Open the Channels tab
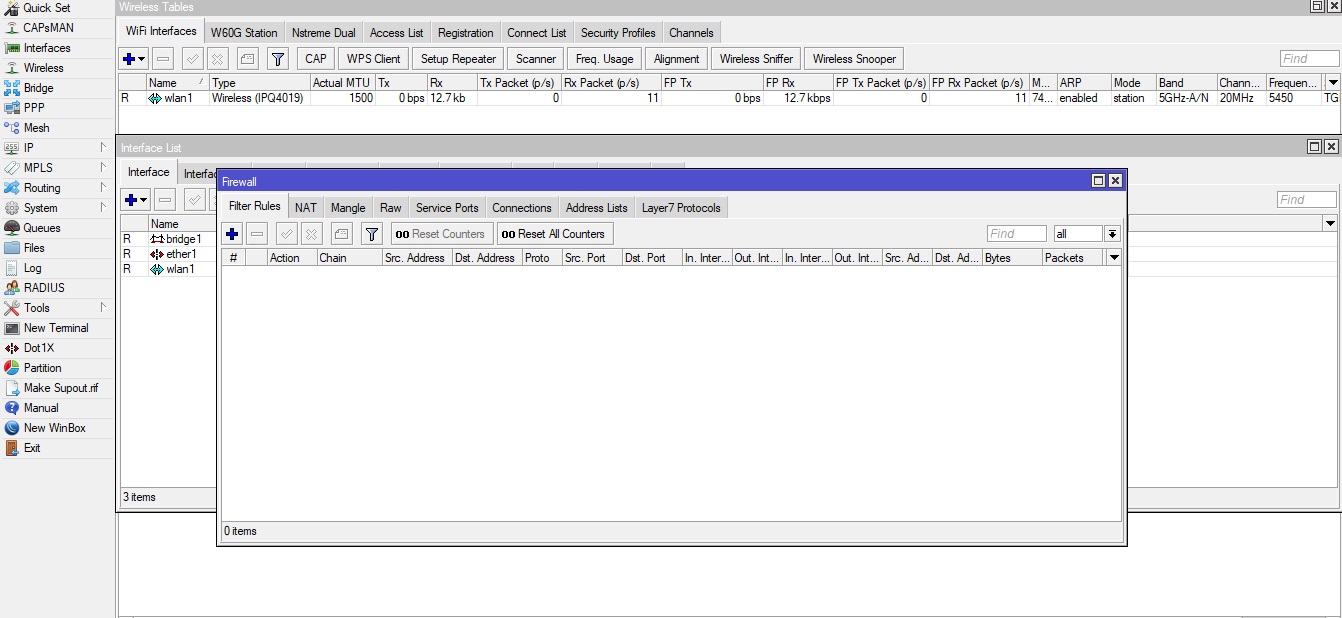The height and width of the screenshot is (618, 1342). click(691, 33)
